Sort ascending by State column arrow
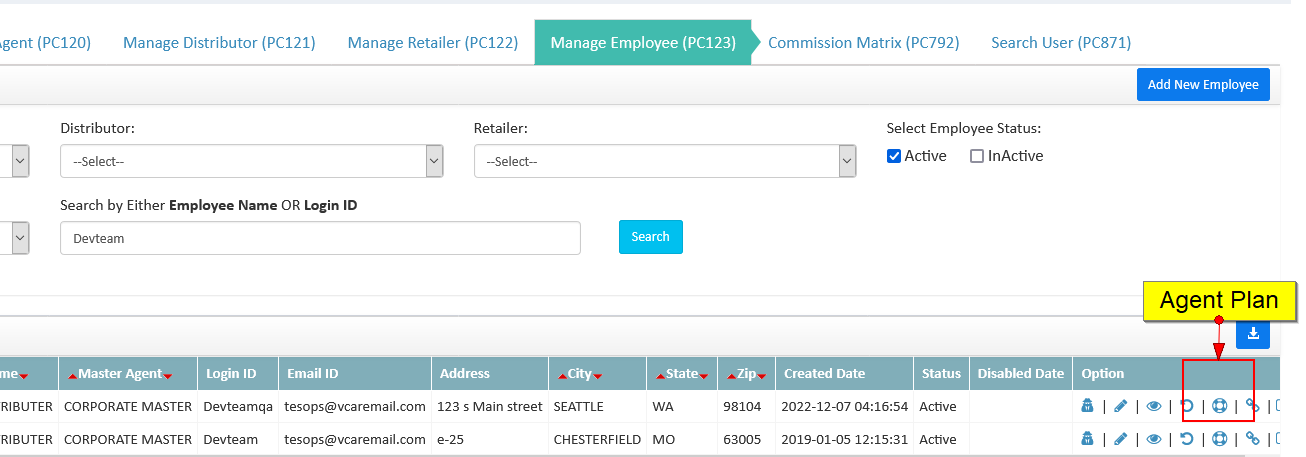The width and height of the screenshot is (1306, 457). click(x=661, y=375)
